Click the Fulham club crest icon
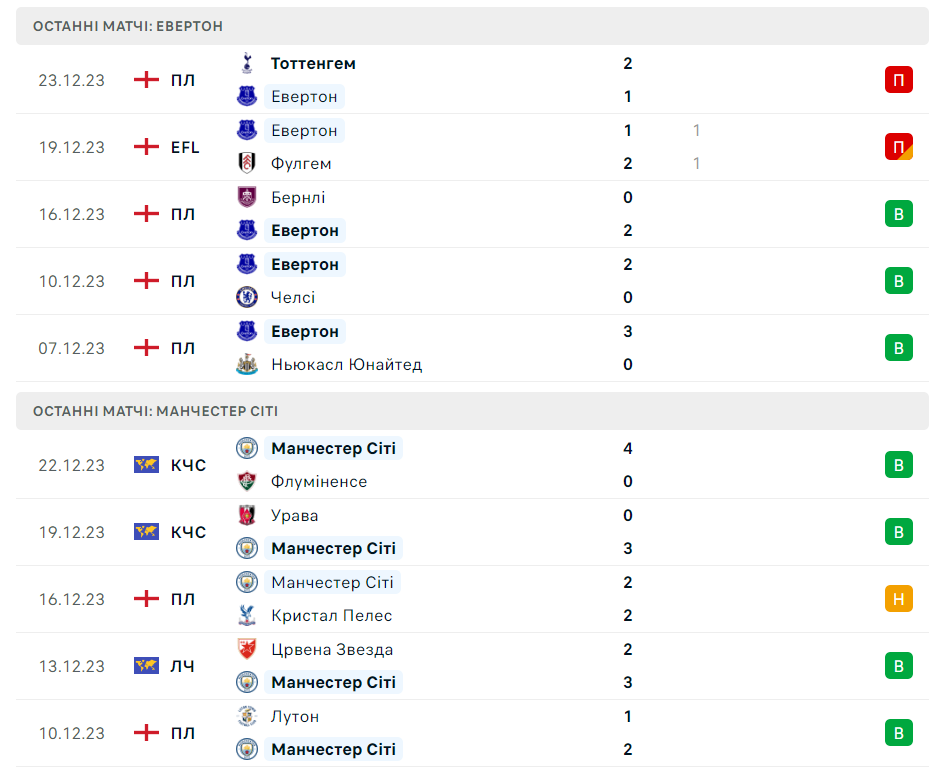Screen dimensions: 944x767 246,163
